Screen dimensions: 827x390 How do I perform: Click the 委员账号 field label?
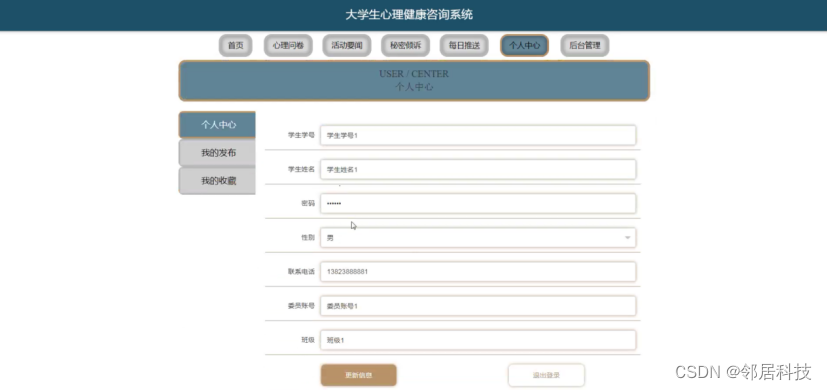[301, 306]
